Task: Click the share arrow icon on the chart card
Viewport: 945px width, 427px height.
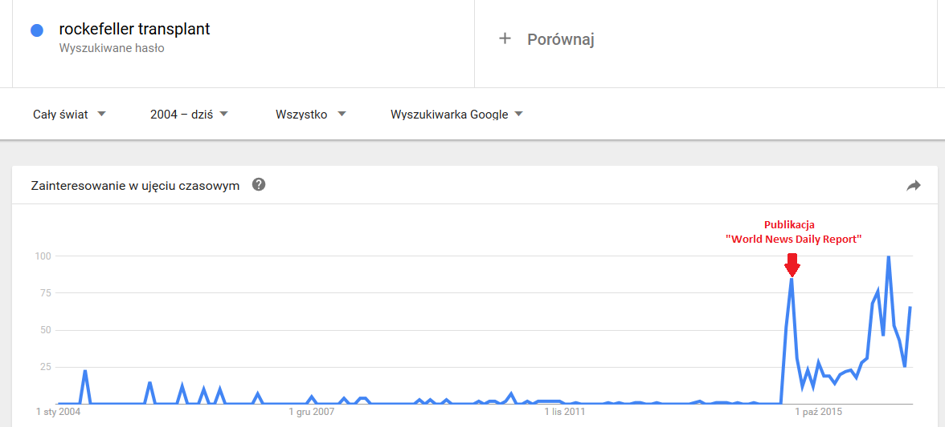Action: tap(914, 185)
